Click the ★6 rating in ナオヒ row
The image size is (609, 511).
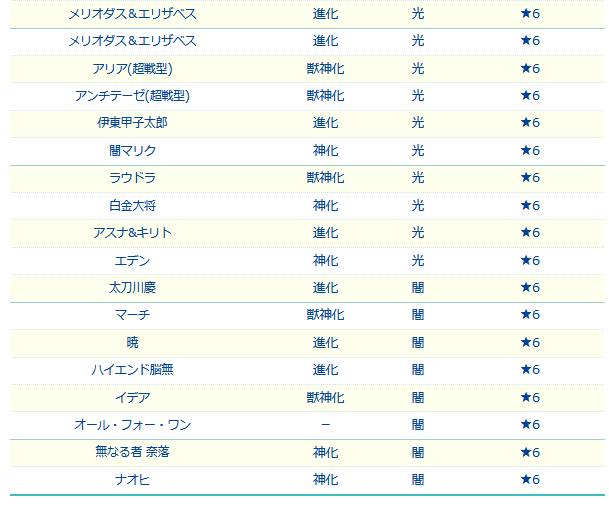pyautogui.click(x=530, y=480)
